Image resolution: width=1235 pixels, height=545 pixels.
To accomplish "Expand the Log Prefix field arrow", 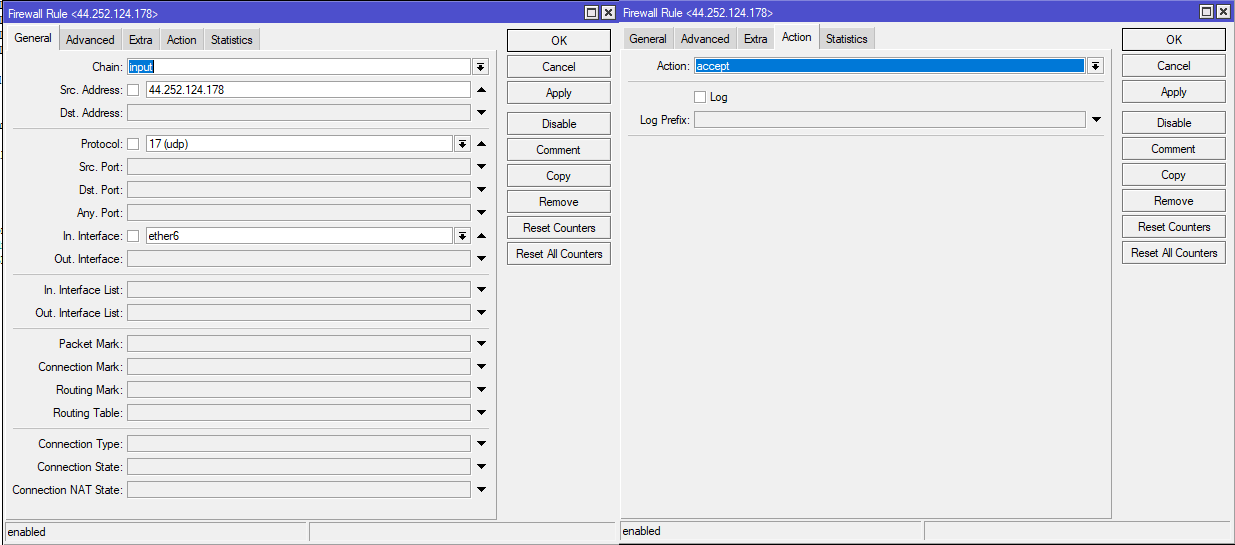I will pos(1096,120).
